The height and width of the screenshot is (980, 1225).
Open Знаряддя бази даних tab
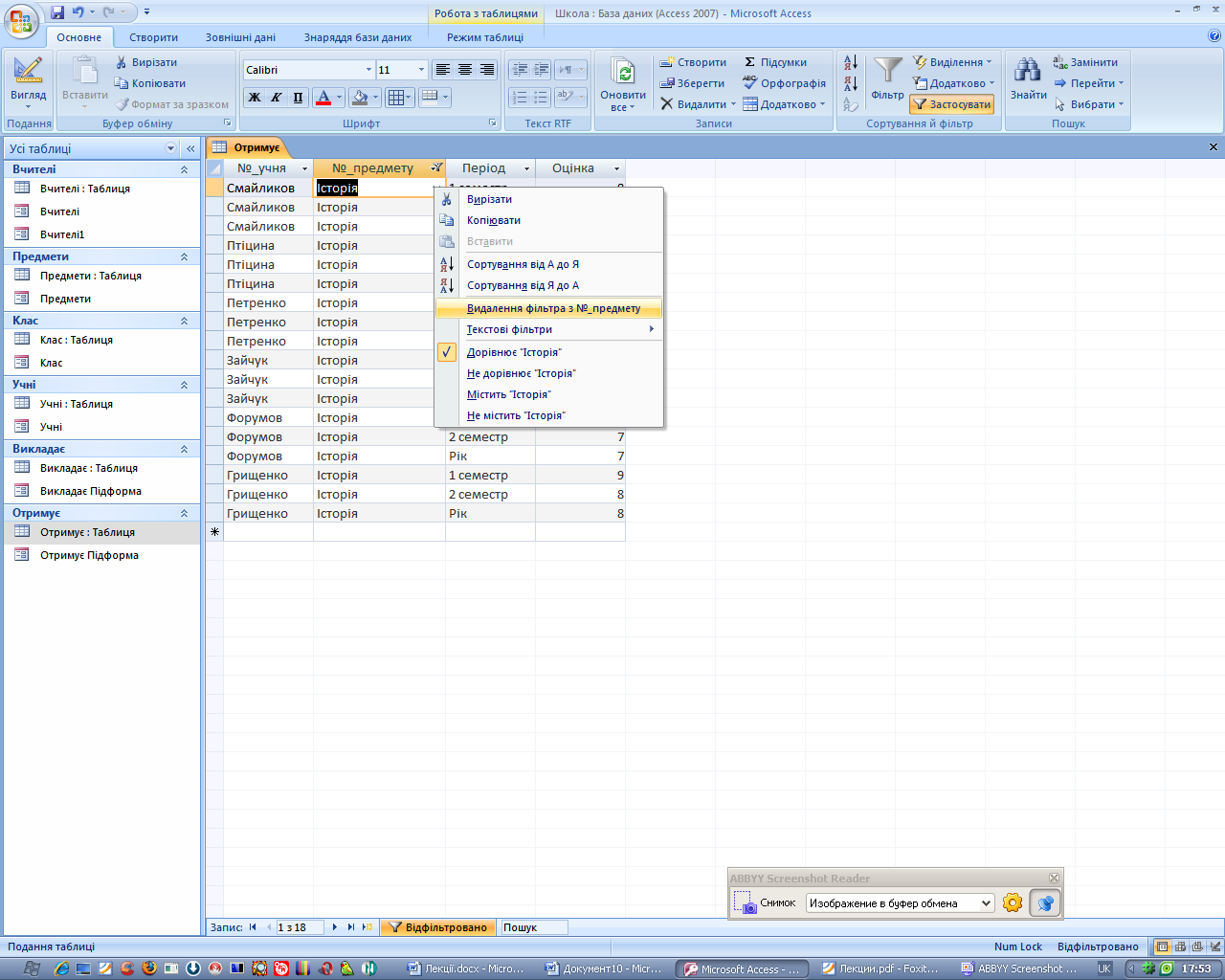click(x=358, y=37)
